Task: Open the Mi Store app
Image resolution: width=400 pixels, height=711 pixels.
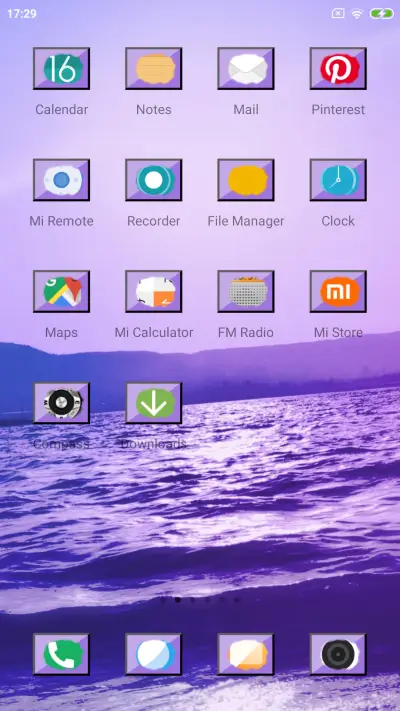Action: [x=338, y=292]
